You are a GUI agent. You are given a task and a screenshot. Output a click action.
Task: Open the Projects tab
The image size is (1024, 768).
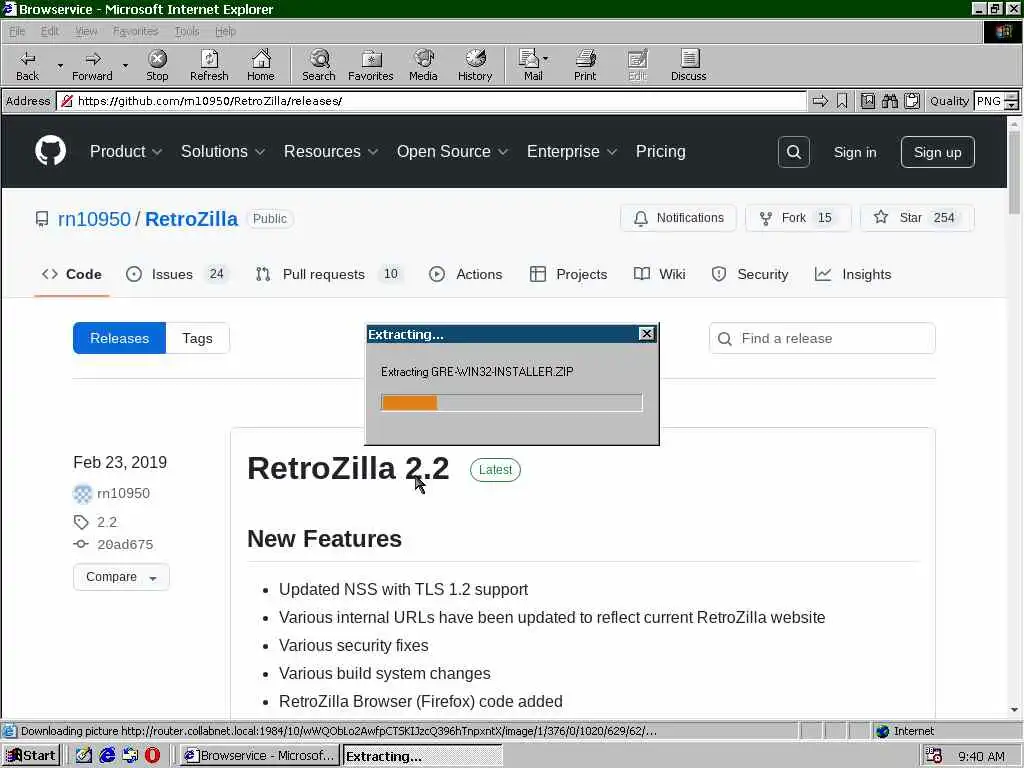(x=568, y=274)
